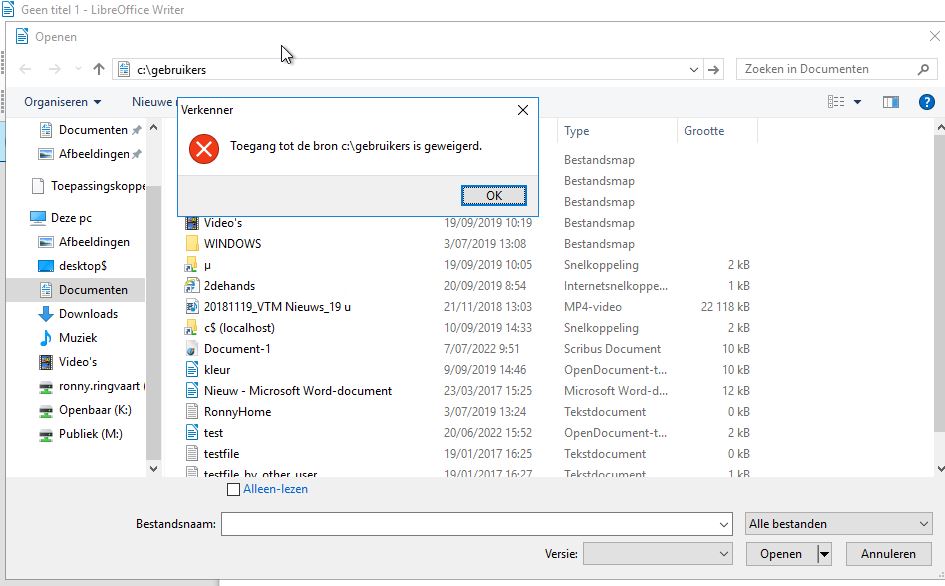Click the search magnifier icon
This screenshot has height=586, width=945.
(923, 69)
